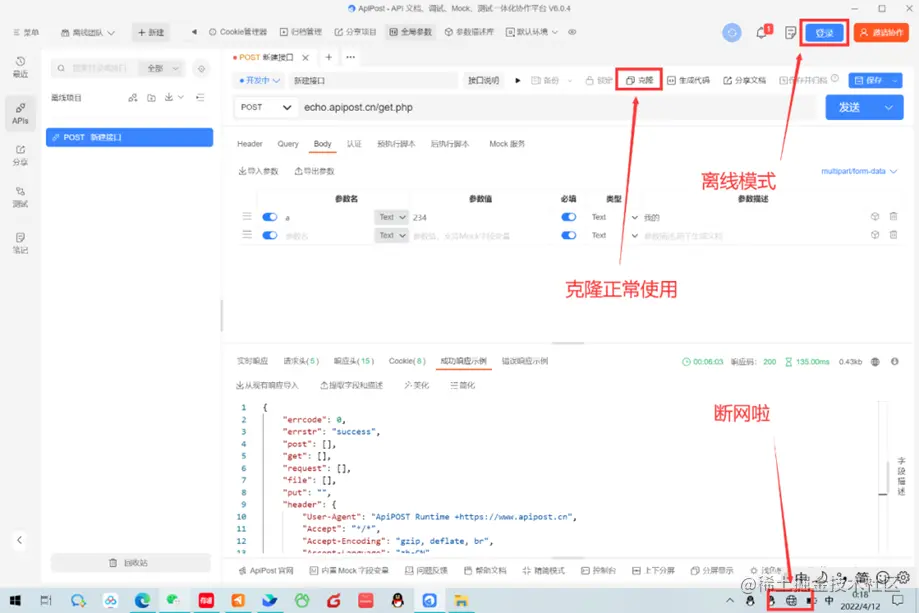The width and height of the screenshot is (919, 613).
Task: Open the 开发中 status dropdown
Action: click(259, 80)
